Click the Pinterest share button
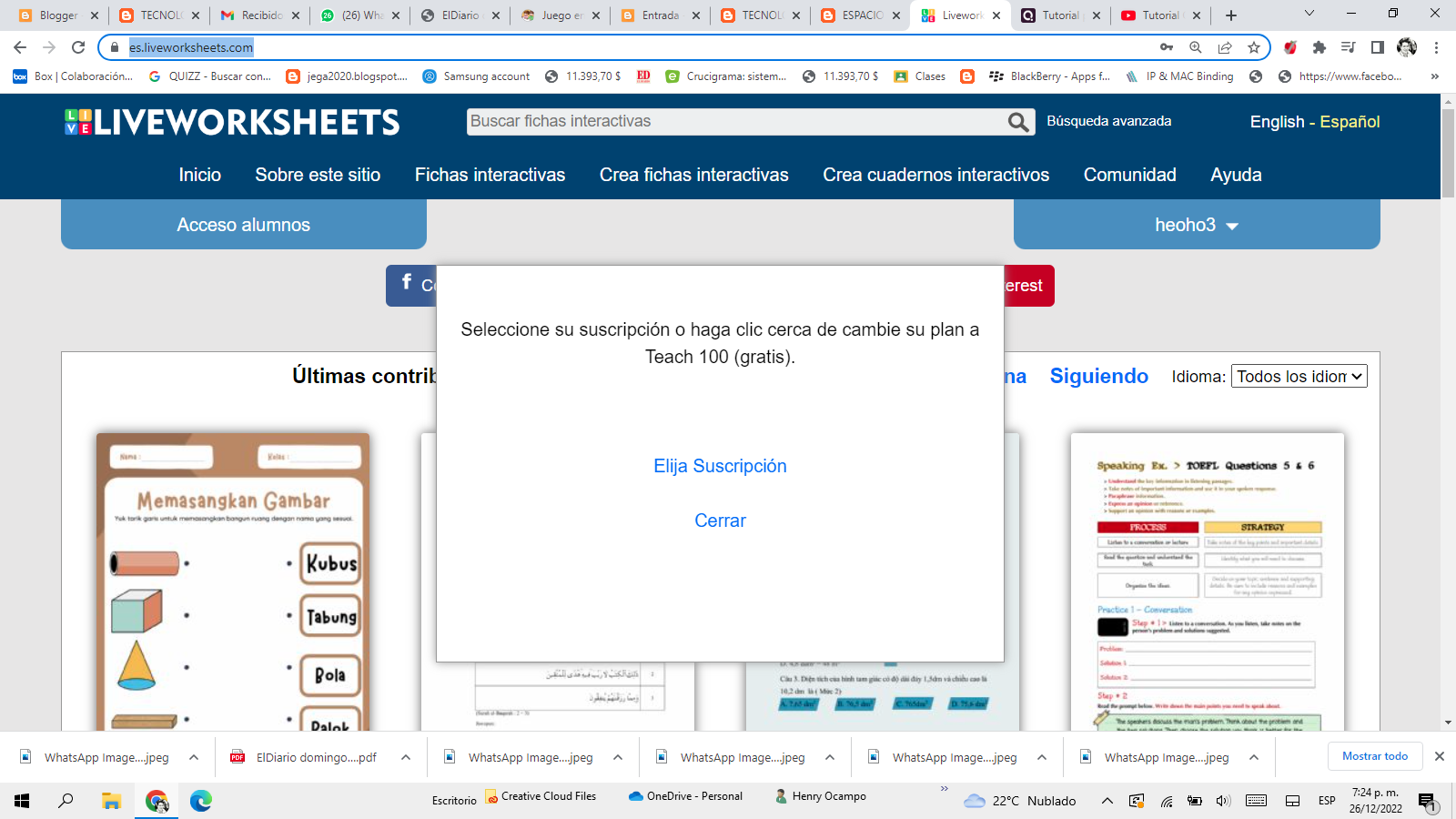 point(1029,286)
